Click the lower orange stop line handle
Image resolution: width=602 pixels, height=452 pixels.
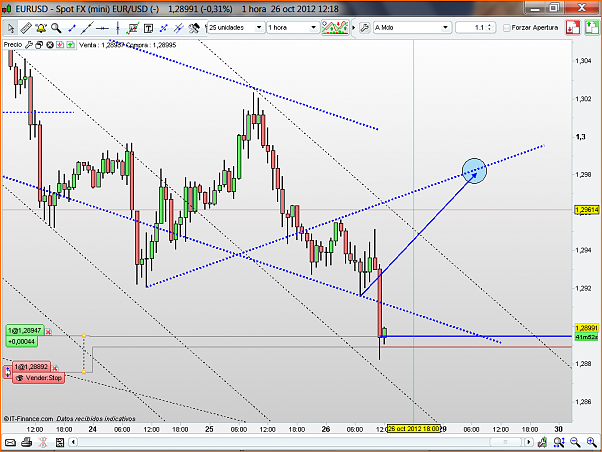pyautogui.click(x=84, y=372)
